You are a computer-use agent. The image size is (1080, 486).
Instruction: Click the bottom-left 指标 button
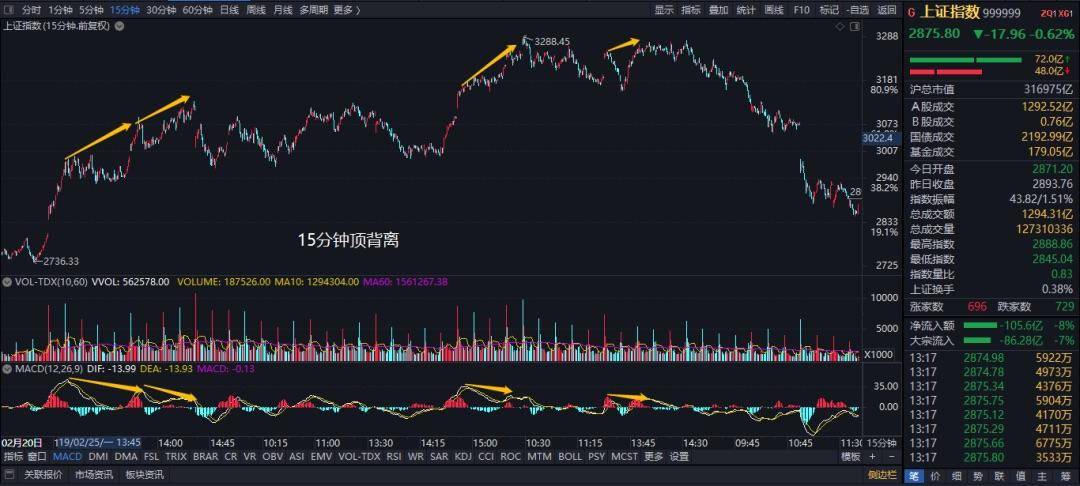[13, 456]
